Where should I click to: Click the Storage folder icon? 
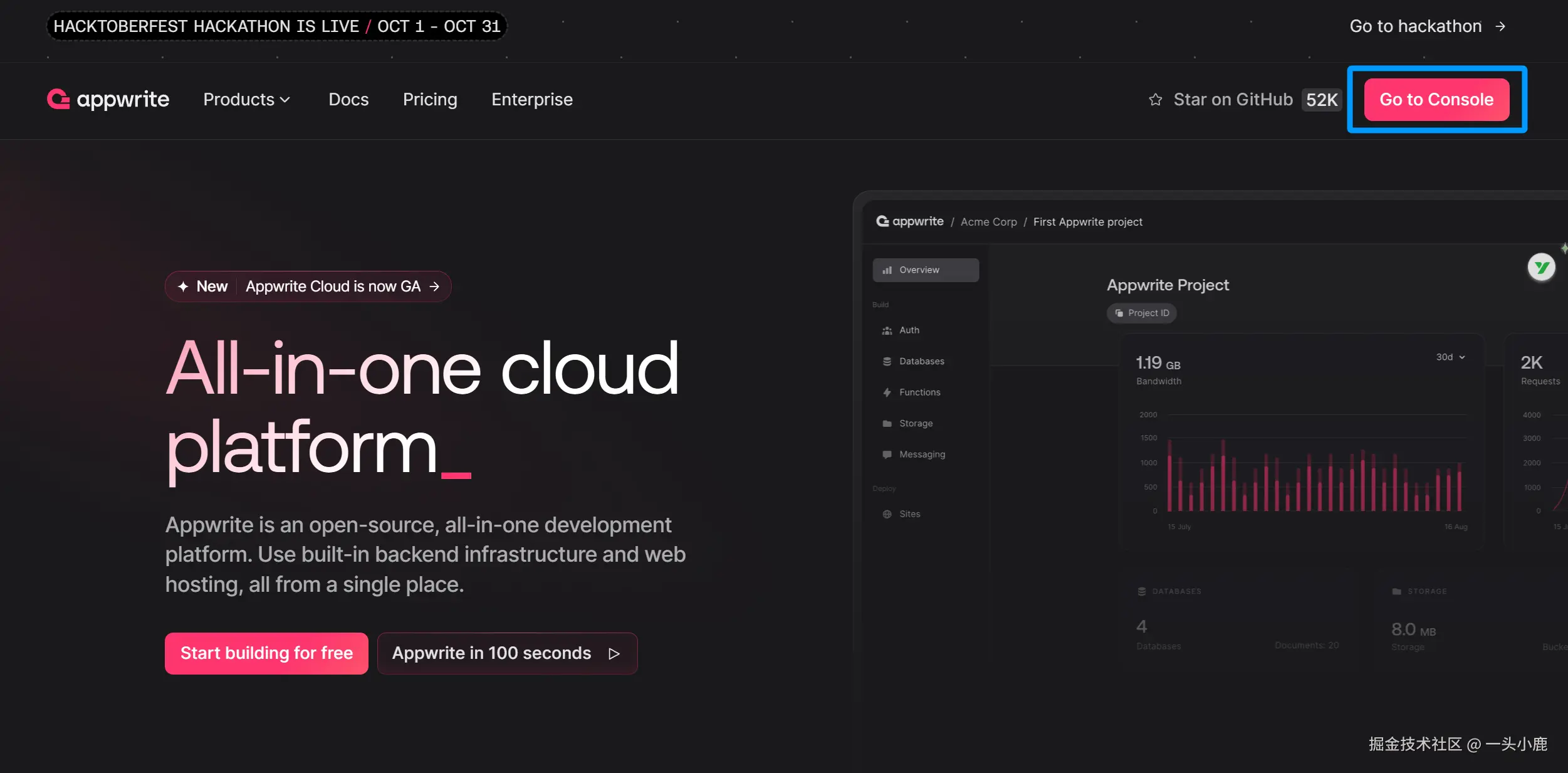[x=887, y=423]
